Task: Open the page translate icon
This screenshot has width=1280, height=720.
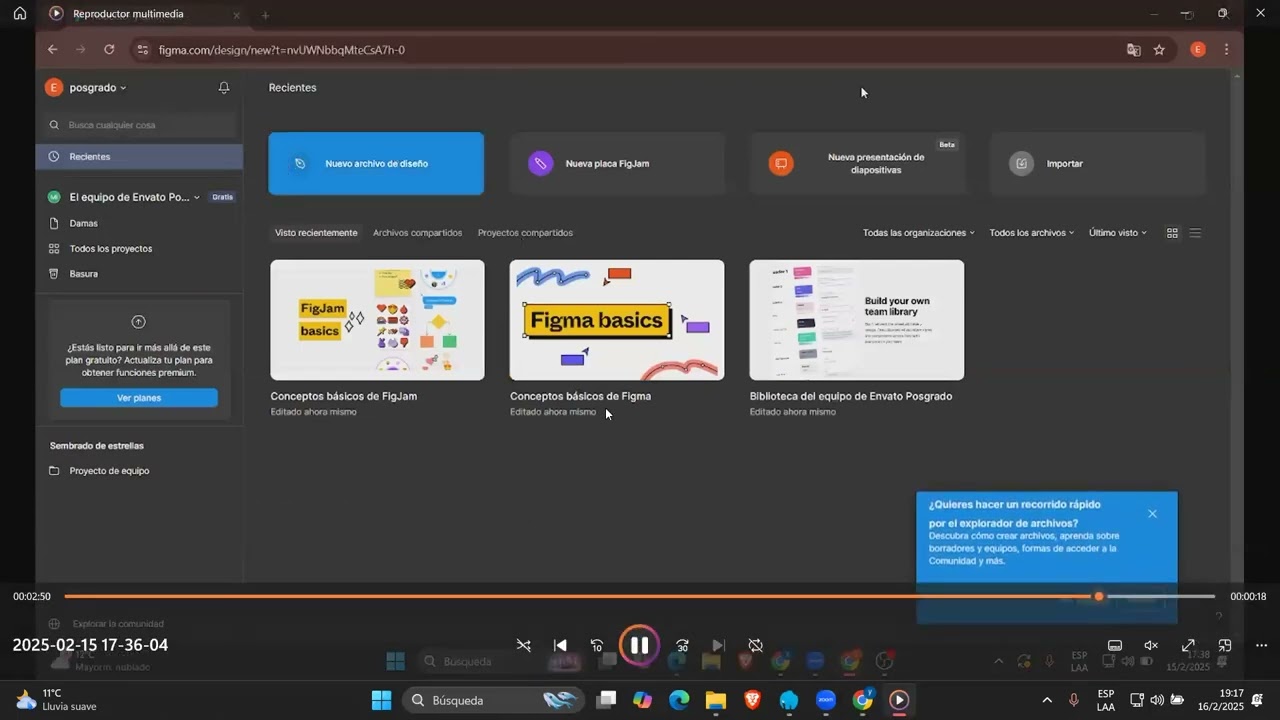Action: 1134,49
